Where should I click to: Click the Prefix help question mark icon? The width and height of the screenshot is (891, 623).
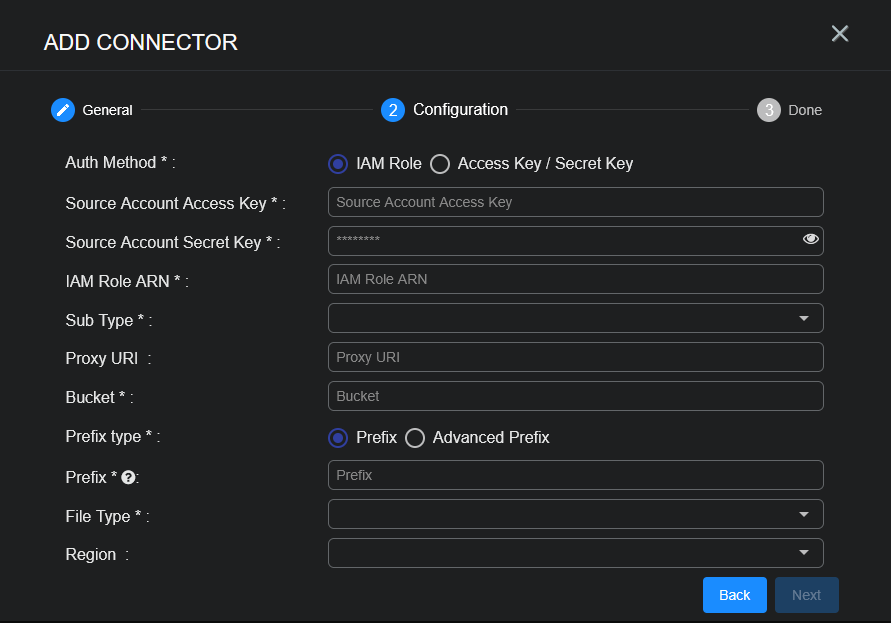(x=128, y=478)
